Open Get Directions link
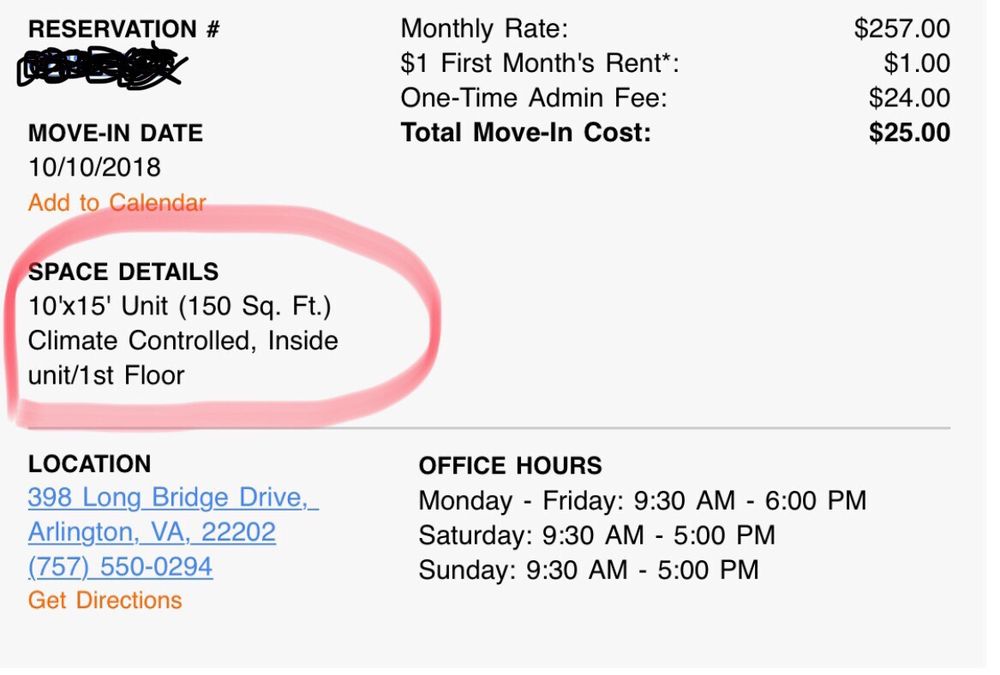 pyautogui.click(x=105, y=600)
